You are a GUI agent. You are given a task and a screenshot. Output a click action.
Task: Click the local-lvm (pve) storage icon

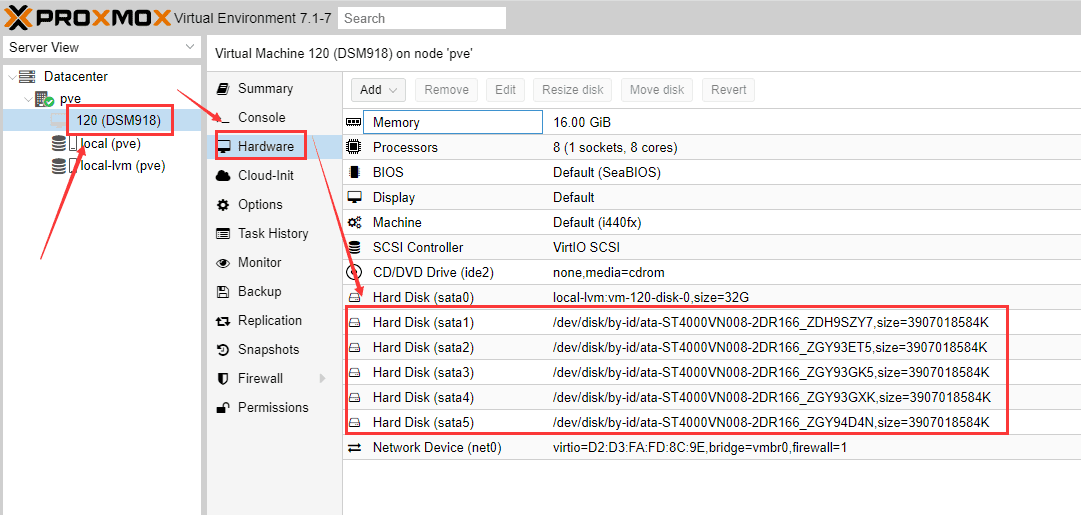59,165
